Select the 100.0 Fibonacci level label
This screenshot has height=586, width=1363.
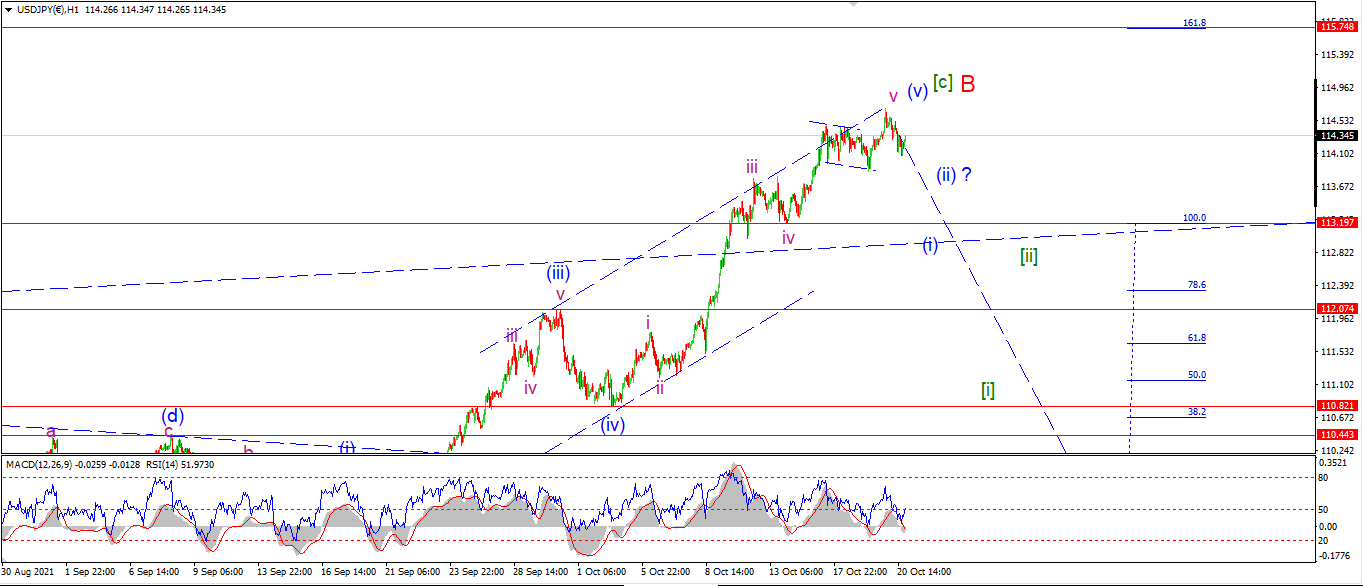click(x=1195, y=217)
